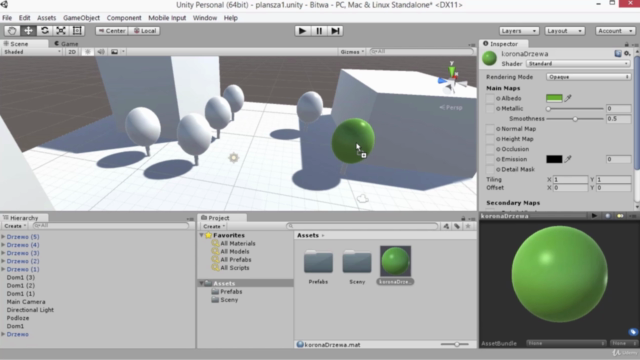The width and height of the screenshot is (640, 360).
Task: Click the Emission color swatch
Action: click(554, 159)
